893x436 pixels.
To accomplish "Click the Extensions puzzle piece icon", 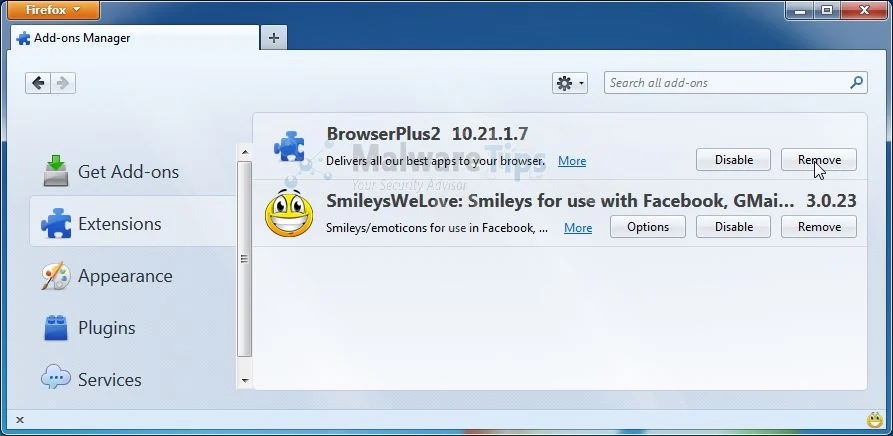I will pos(56,223).
